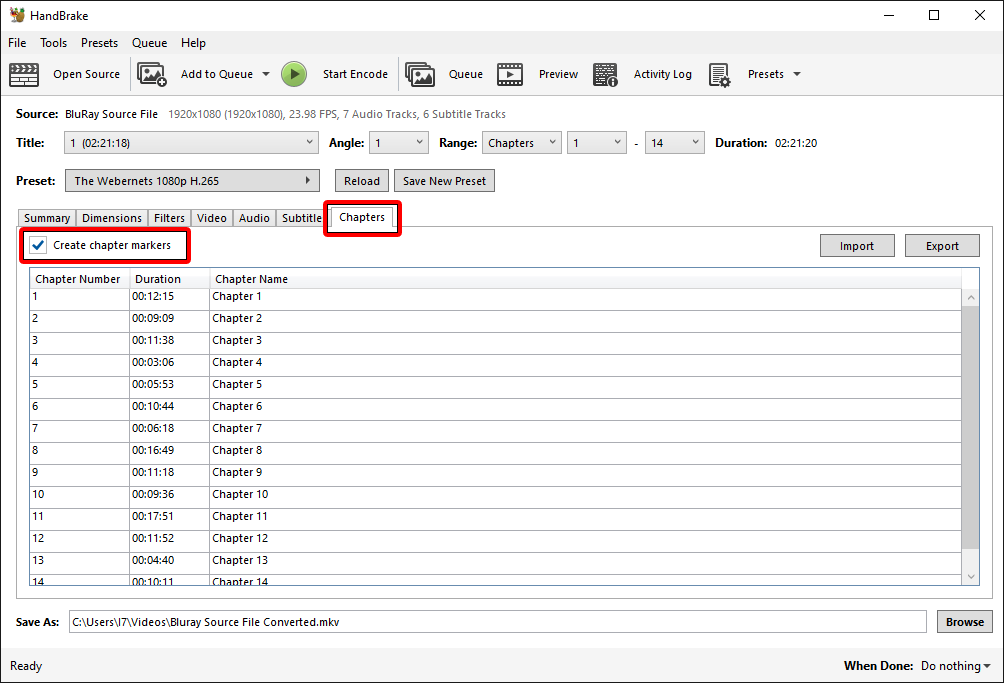Click the chapter list vertical scrollbar thumb
Screen dimensions: 1004x683
pos(971,427)
